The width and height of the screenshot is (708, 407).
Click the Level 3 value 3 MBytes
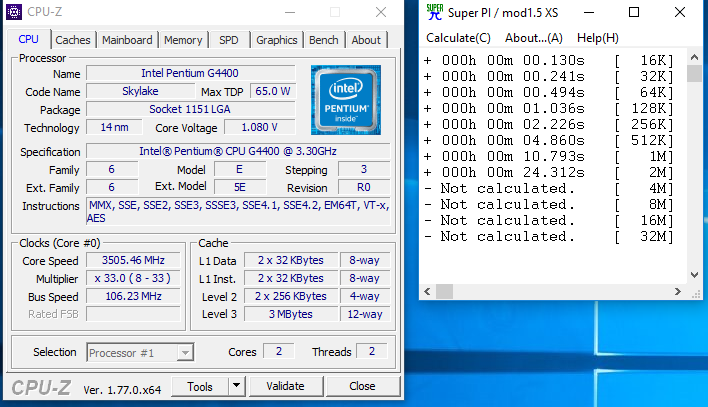pyautogui.click(x=291, y=314)
